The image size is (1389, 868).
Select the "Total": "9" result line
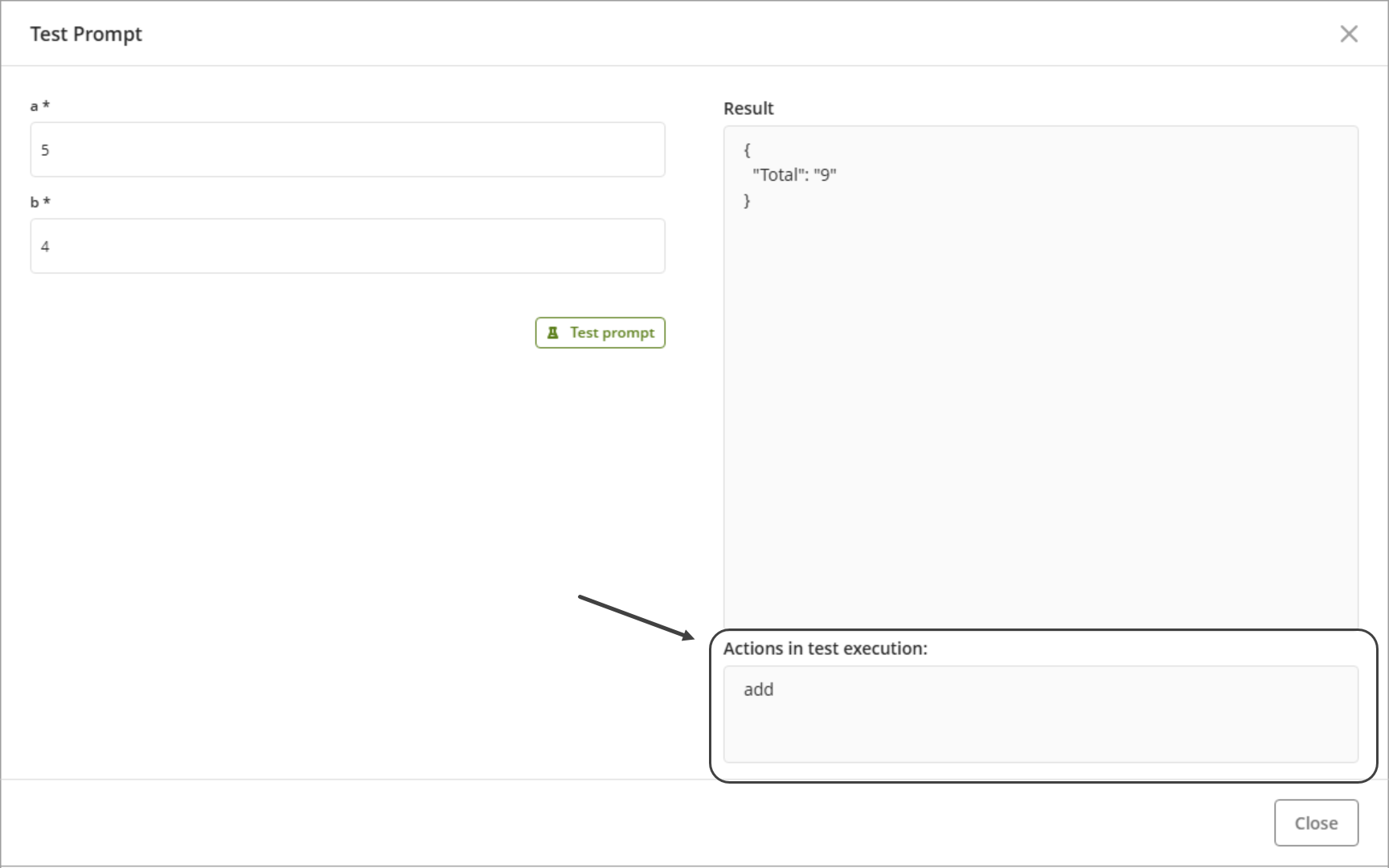click(x=794, y=175)
